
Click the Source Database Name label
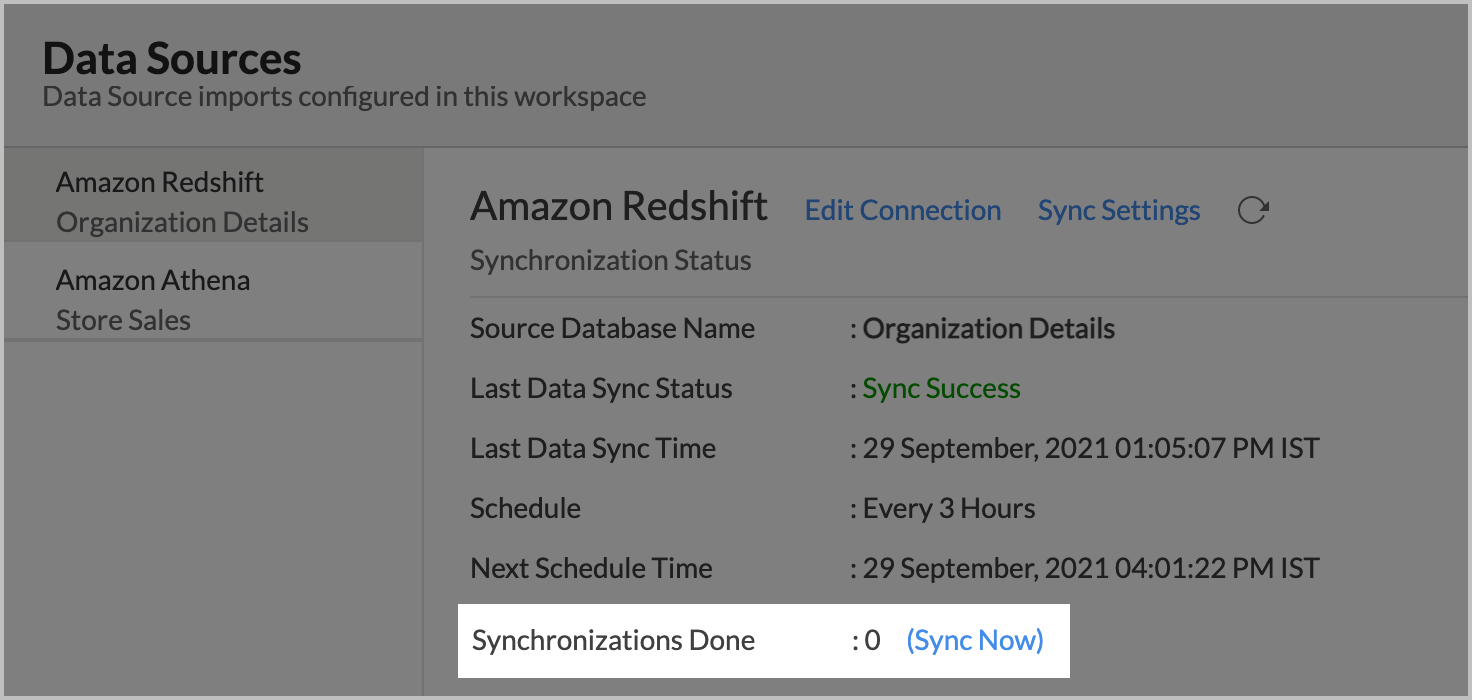(613, 328)
